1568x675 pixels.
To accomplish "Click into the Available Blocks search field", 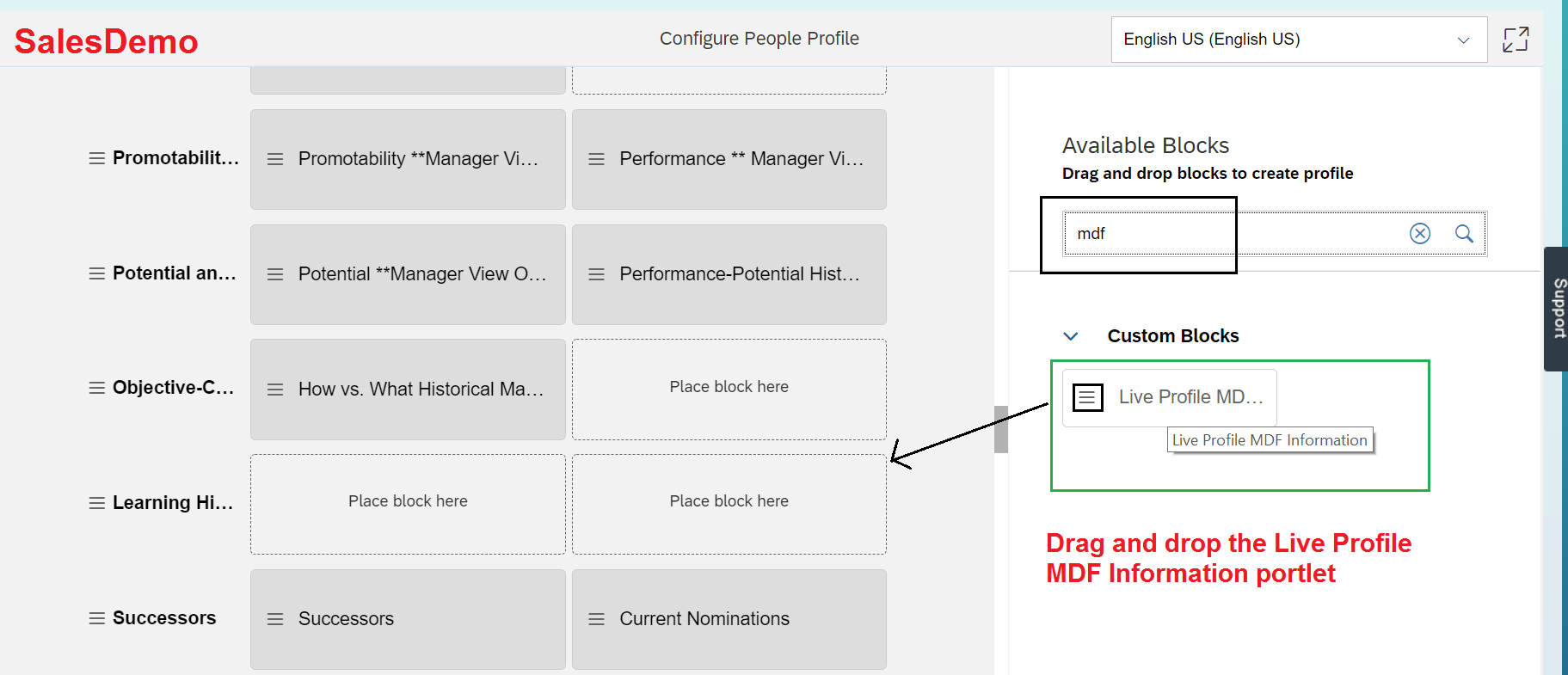I will 1275,233.
